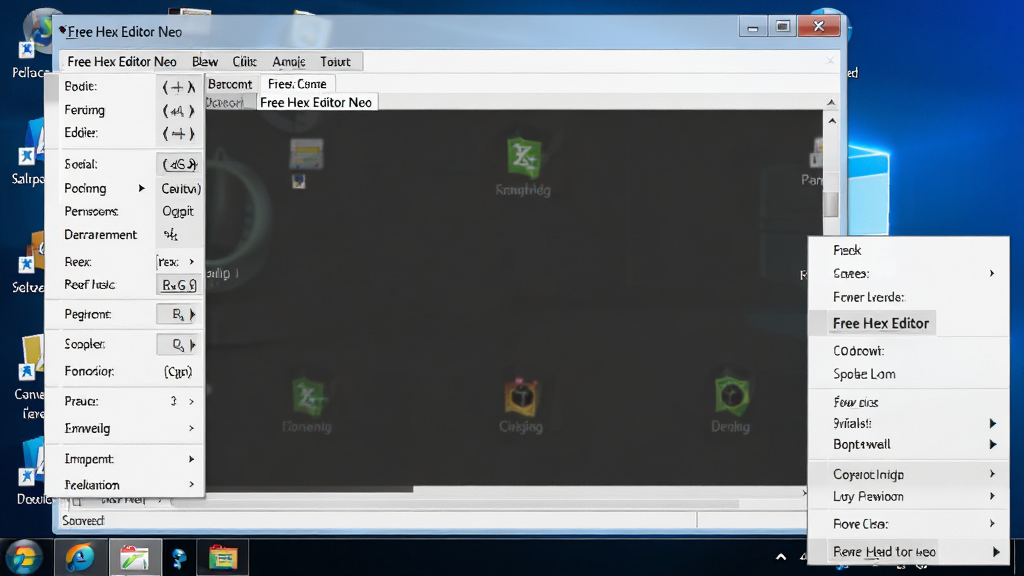Screen dimensions: 1024x576
Task: Click the yellow document icon in editor
Action: 306,154
